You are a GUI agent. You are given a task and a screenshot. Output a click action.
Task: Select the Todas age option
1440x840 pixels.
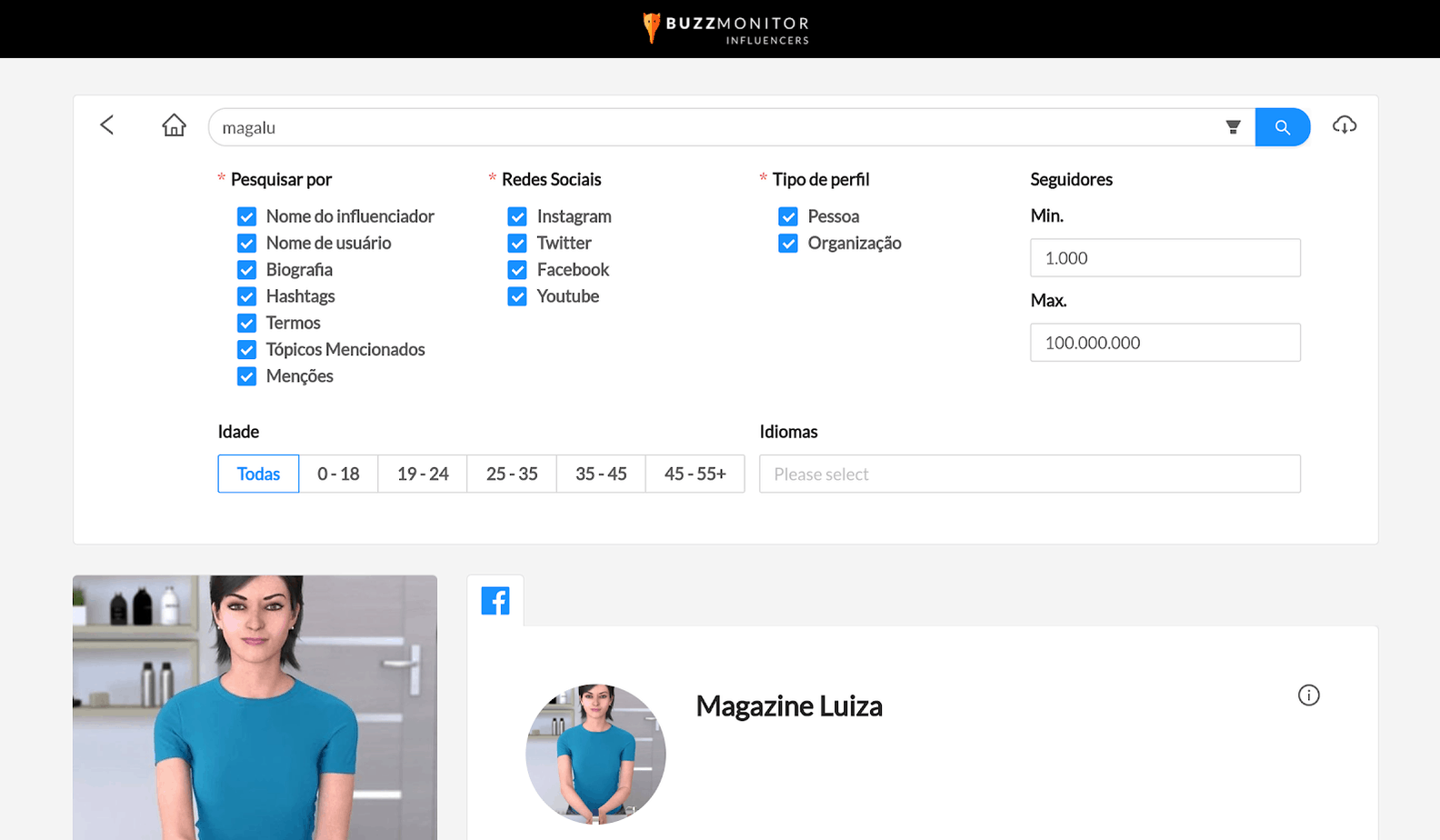click(258, 474)
